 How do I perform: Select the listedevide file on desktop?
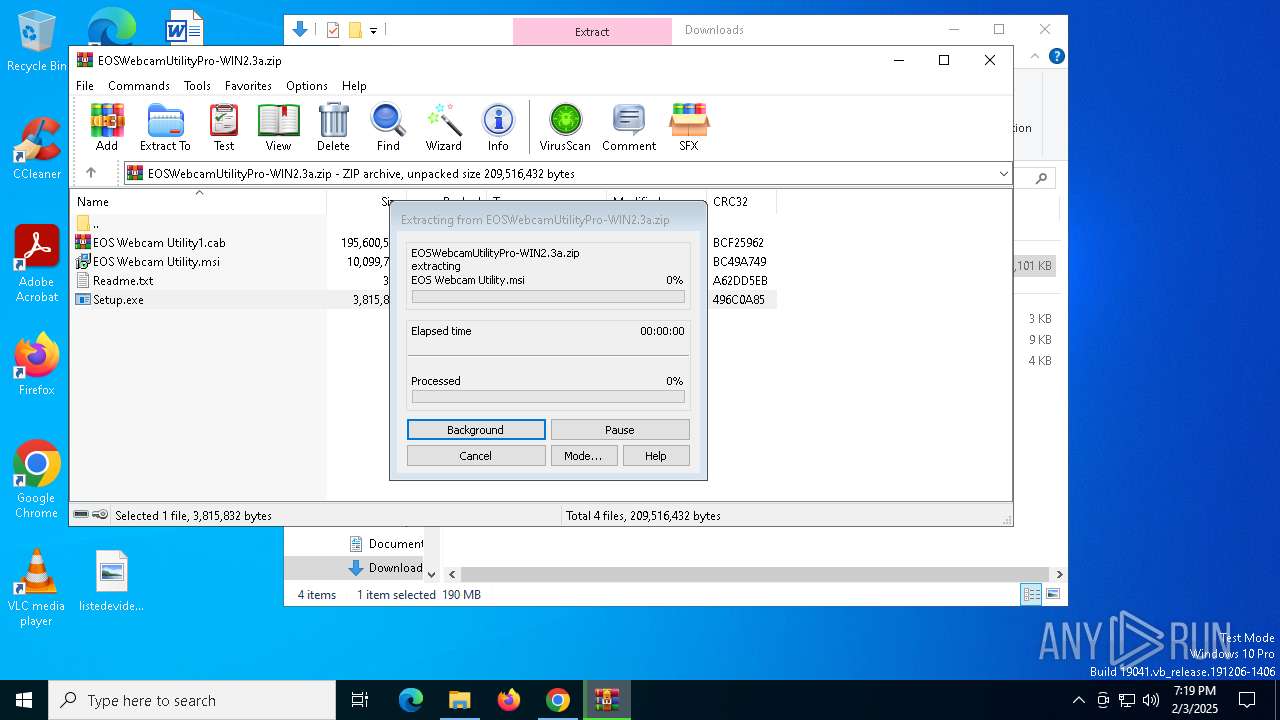(x=112, y=581)
